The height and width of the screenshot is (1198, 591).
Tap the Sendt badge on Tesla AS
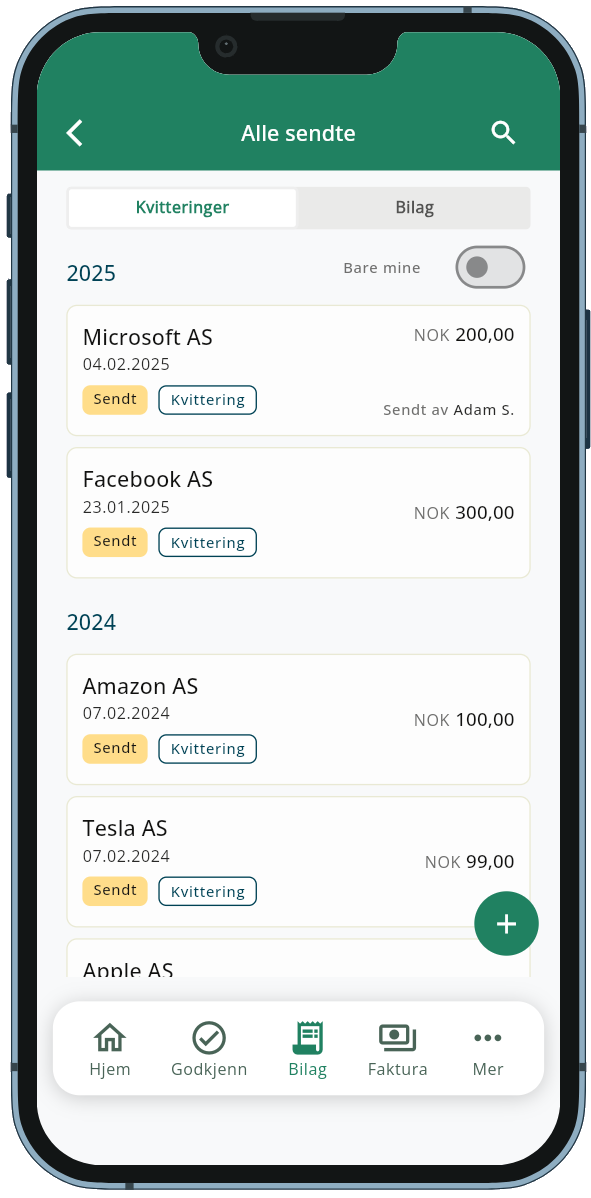115,891
